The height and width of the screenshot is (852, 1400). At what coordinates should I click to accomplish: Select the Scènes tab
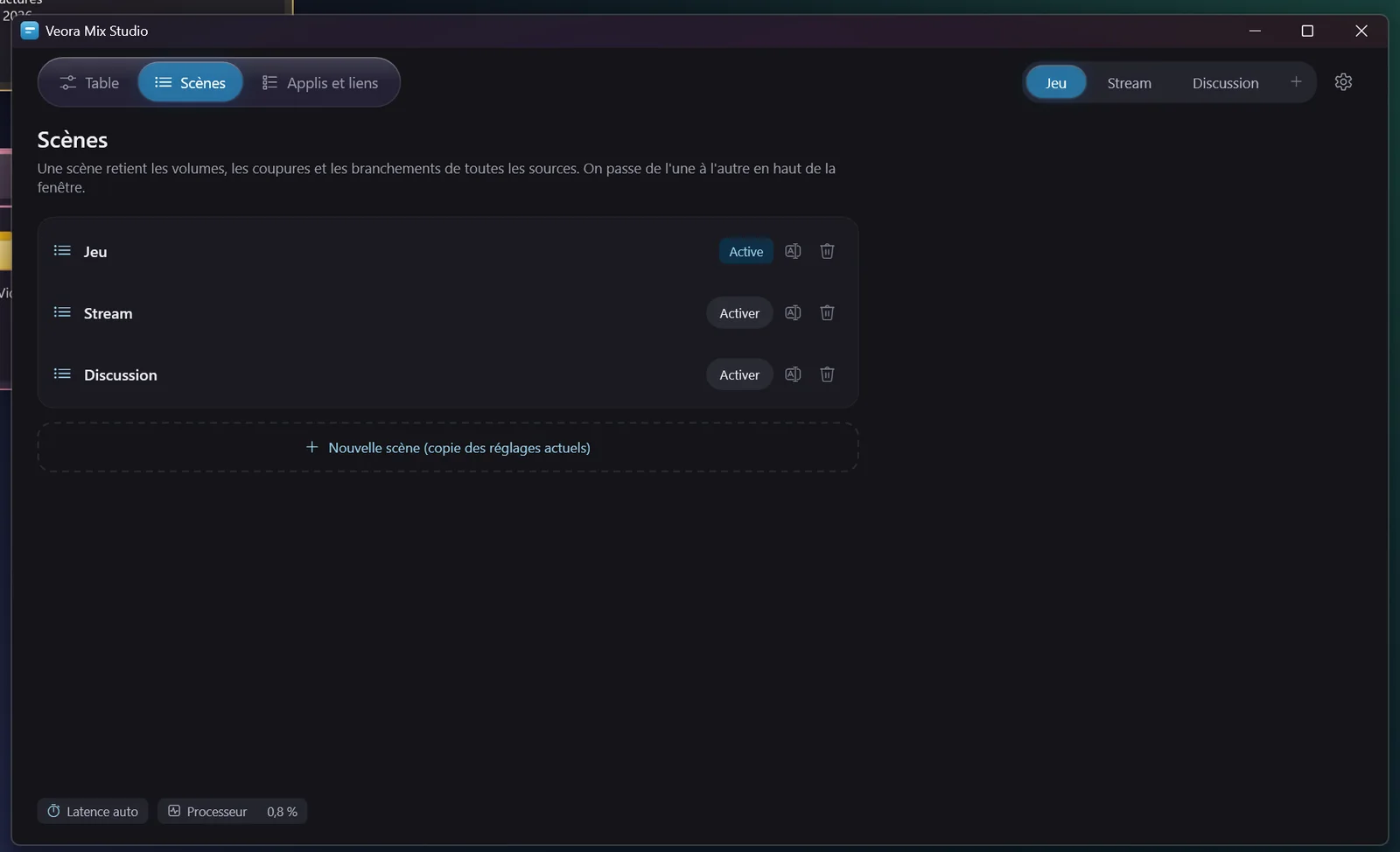pos(190,82)
